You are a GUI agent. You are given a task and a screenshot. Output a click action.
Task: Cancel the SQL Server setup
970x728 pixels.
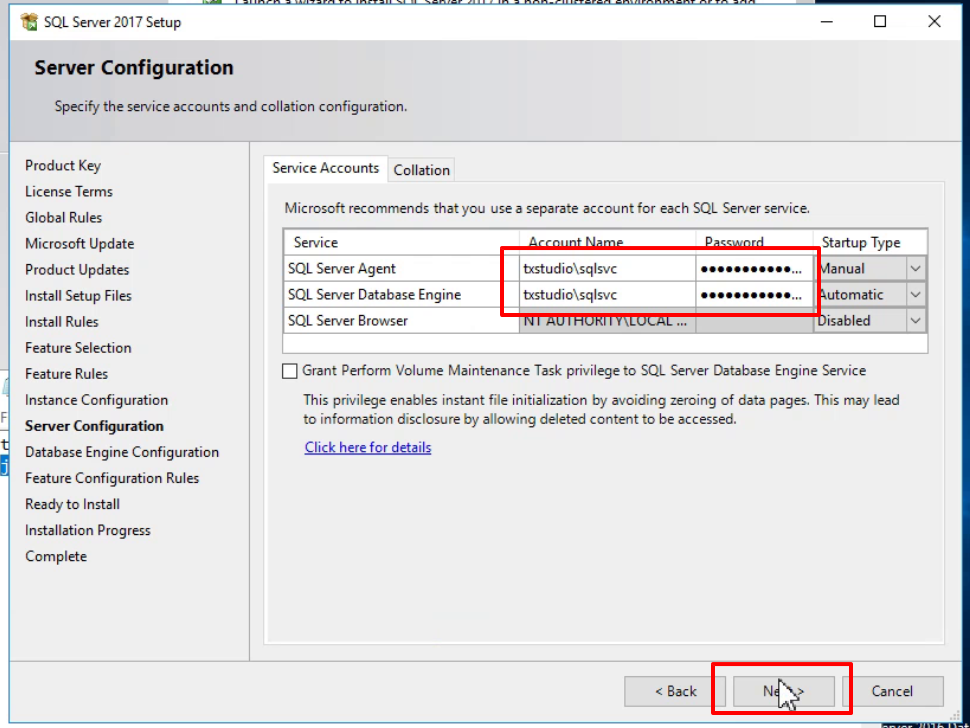(x=892, y=691)
